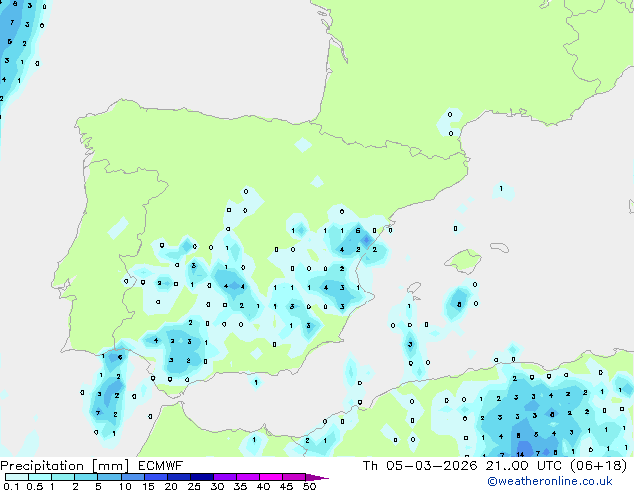Click the 0.5–1 mm legend color swatch
Image resolution: width=634 pixels, height=490 pixels.
40,477
